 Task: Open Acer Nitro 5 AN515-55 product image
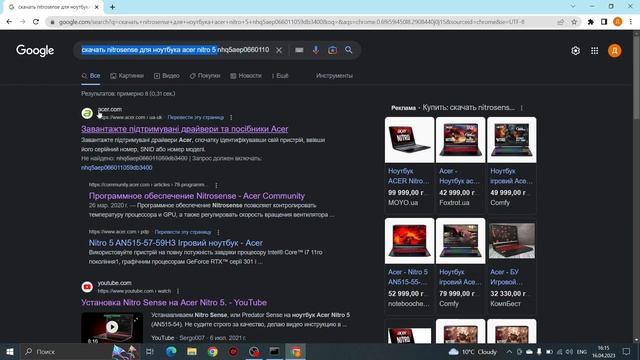409,241
